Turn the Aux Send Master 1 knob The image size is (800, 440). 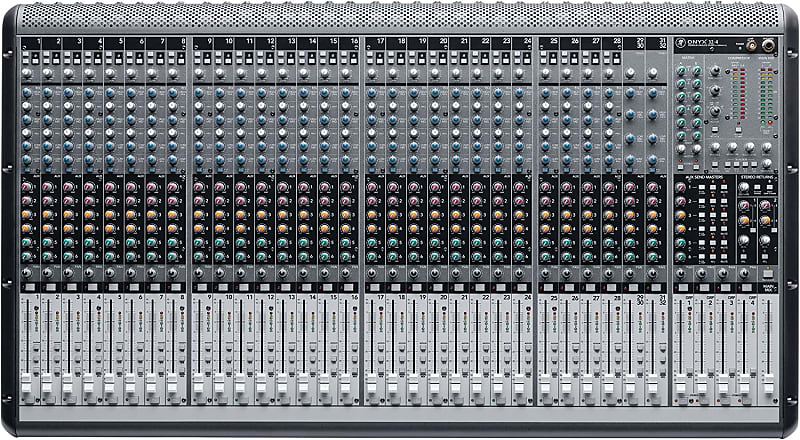tap(680, 187)
